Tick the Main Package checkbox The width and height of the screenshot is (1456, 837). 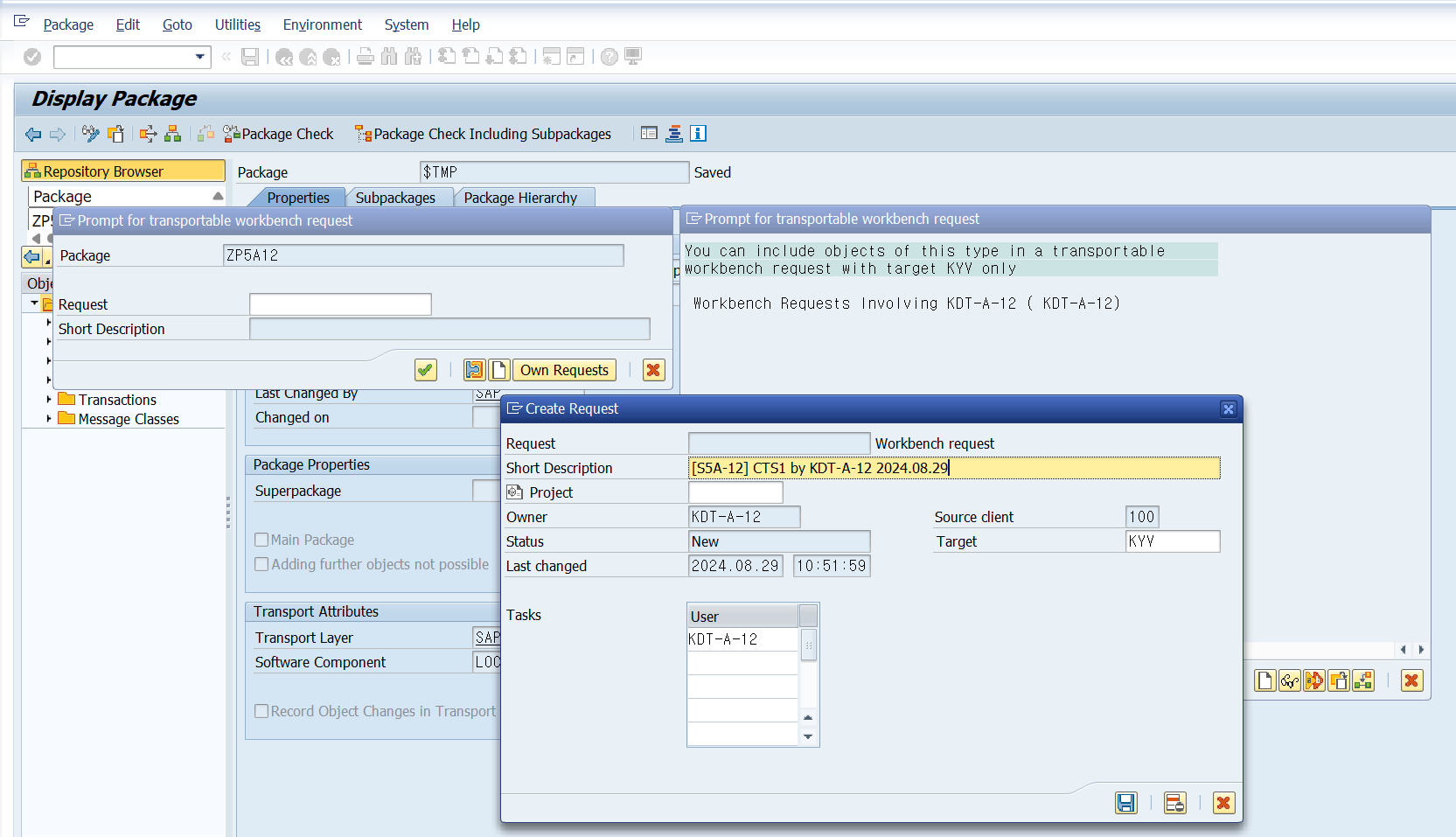click(261, 540)
